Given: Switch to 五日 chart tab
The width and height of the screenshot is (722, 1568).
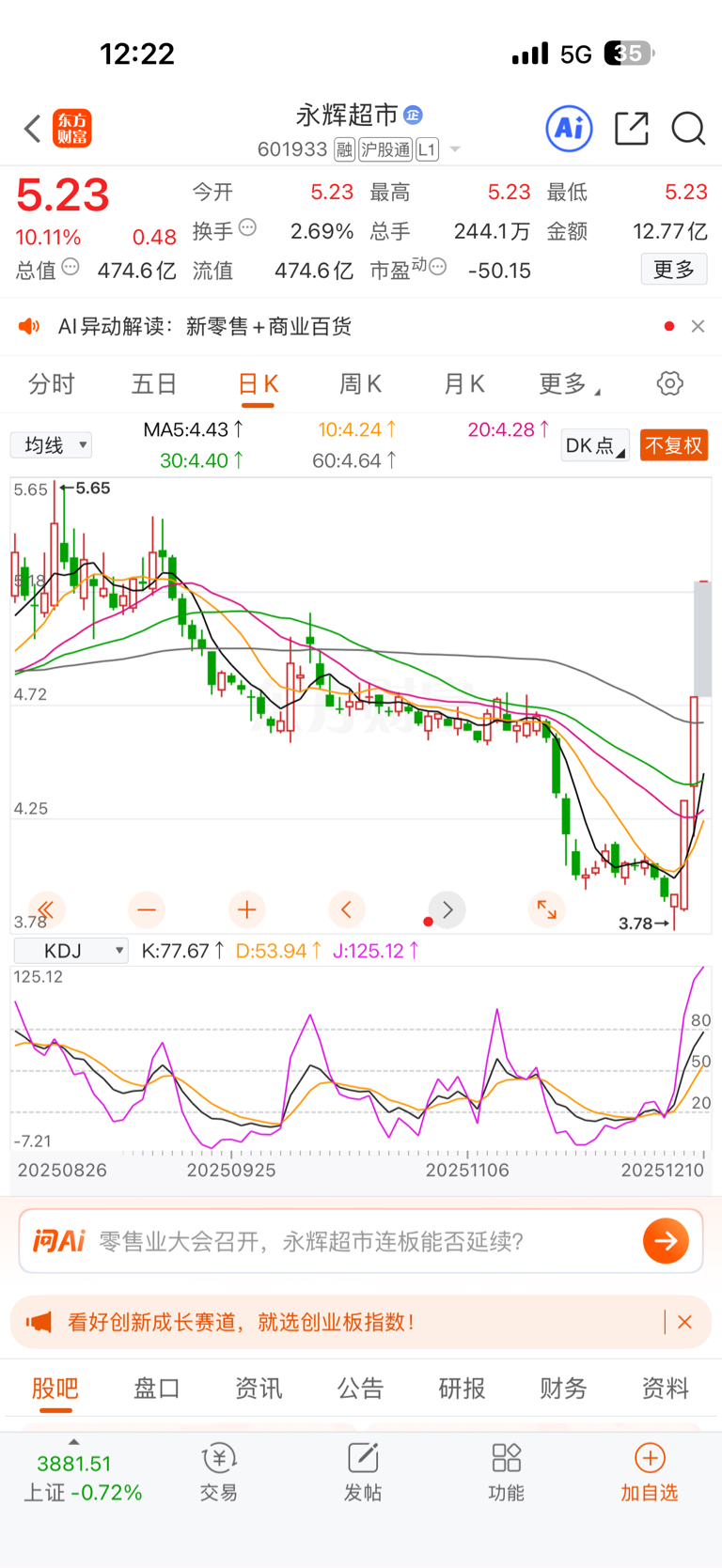Looking at the screenshot, I should tap(154, 383).
